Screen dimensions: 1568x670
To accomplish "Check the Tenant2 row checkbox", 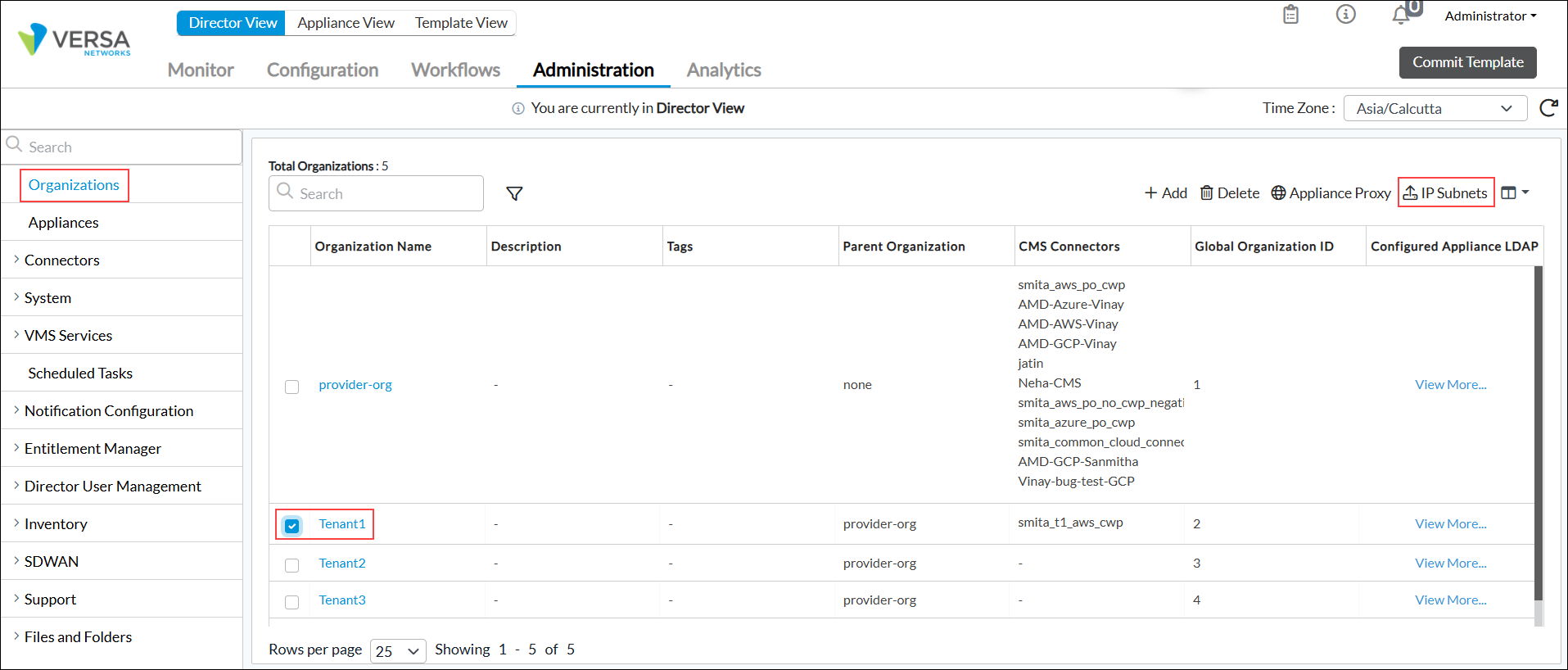I will [x=291, y=564].
